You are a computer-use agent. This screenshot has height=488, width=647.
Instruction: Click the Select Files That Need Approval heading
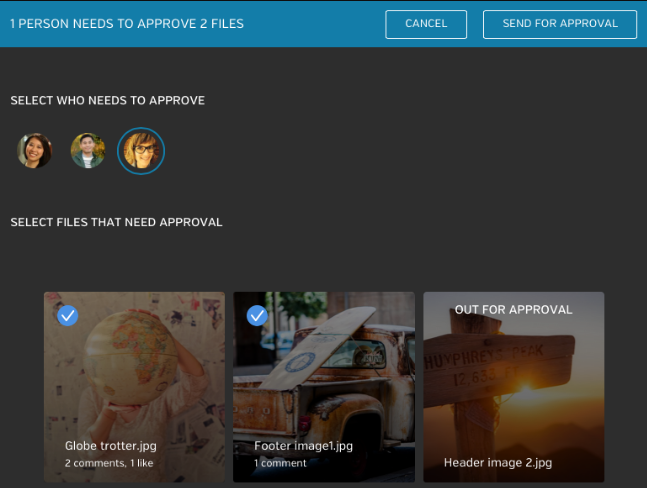(116, 222)
